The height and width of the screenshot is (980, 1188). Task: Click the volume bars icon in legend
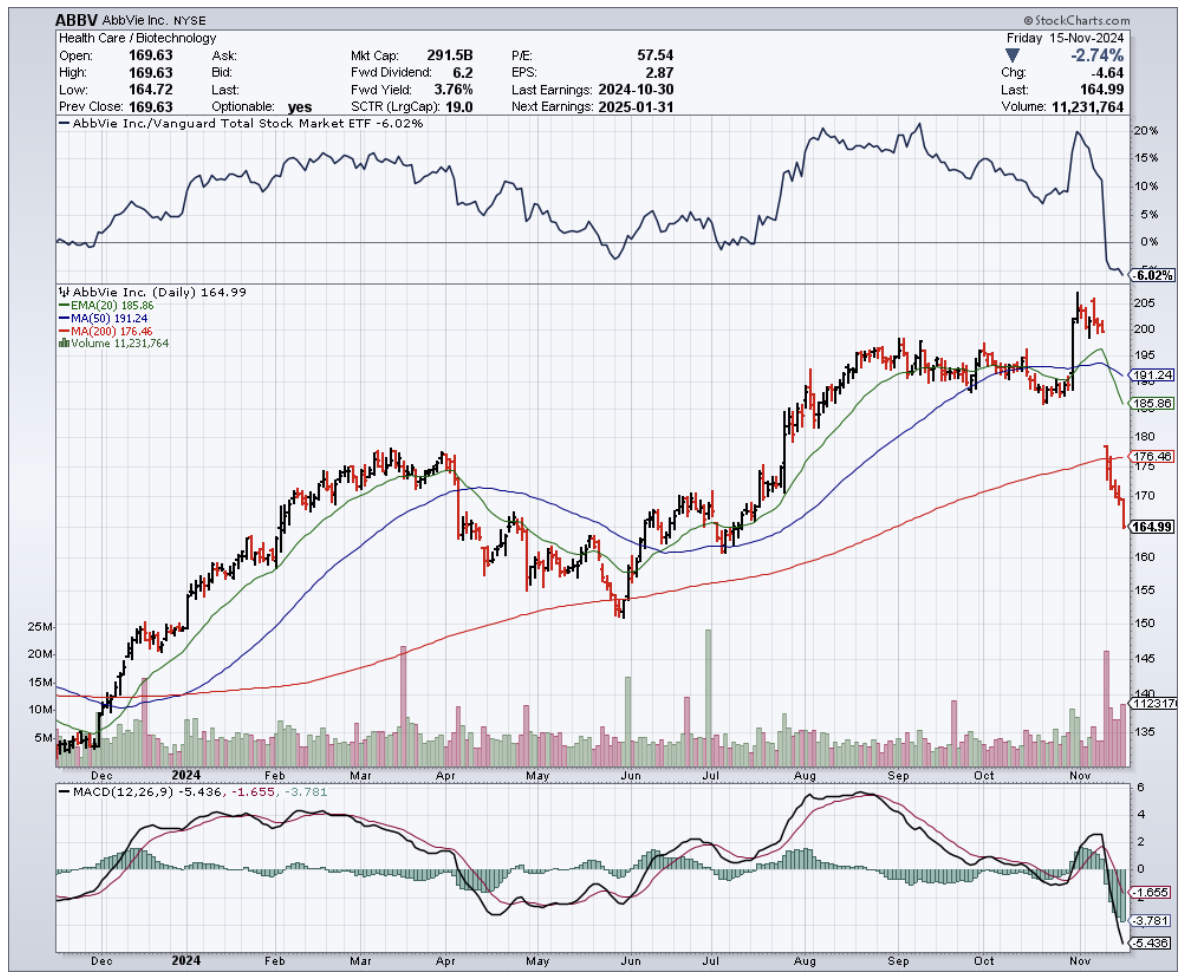[65, 343]
